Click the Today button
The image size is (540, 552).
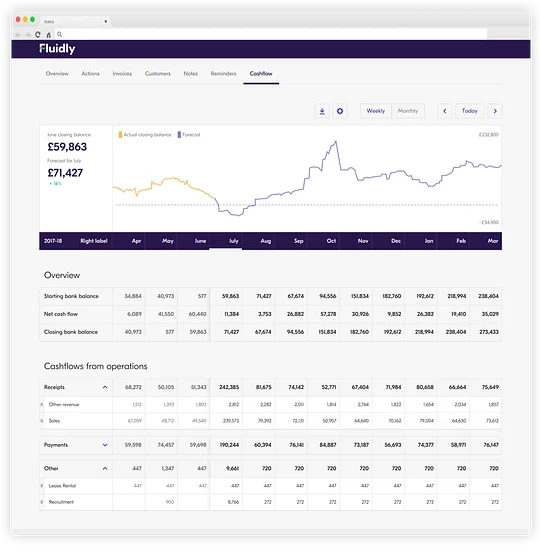(470, 111)
